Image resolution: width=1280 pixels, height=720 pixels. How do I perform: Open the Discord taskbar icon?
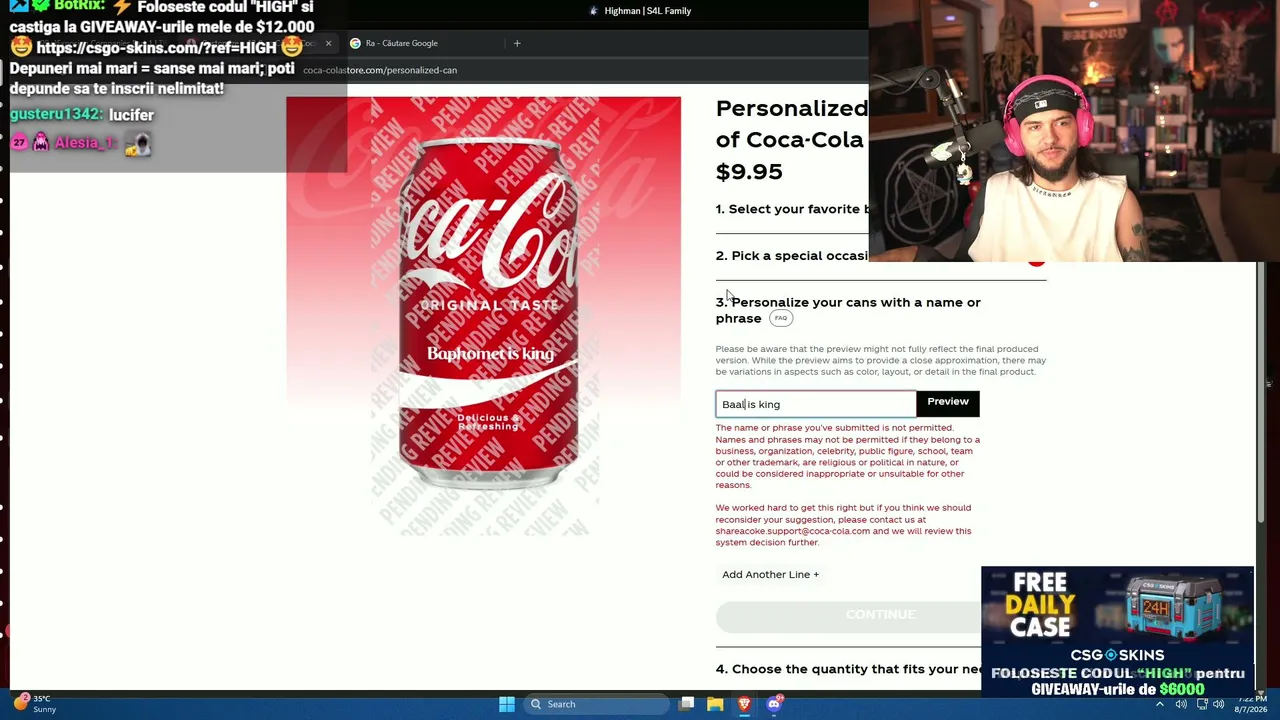coord(774,704)
